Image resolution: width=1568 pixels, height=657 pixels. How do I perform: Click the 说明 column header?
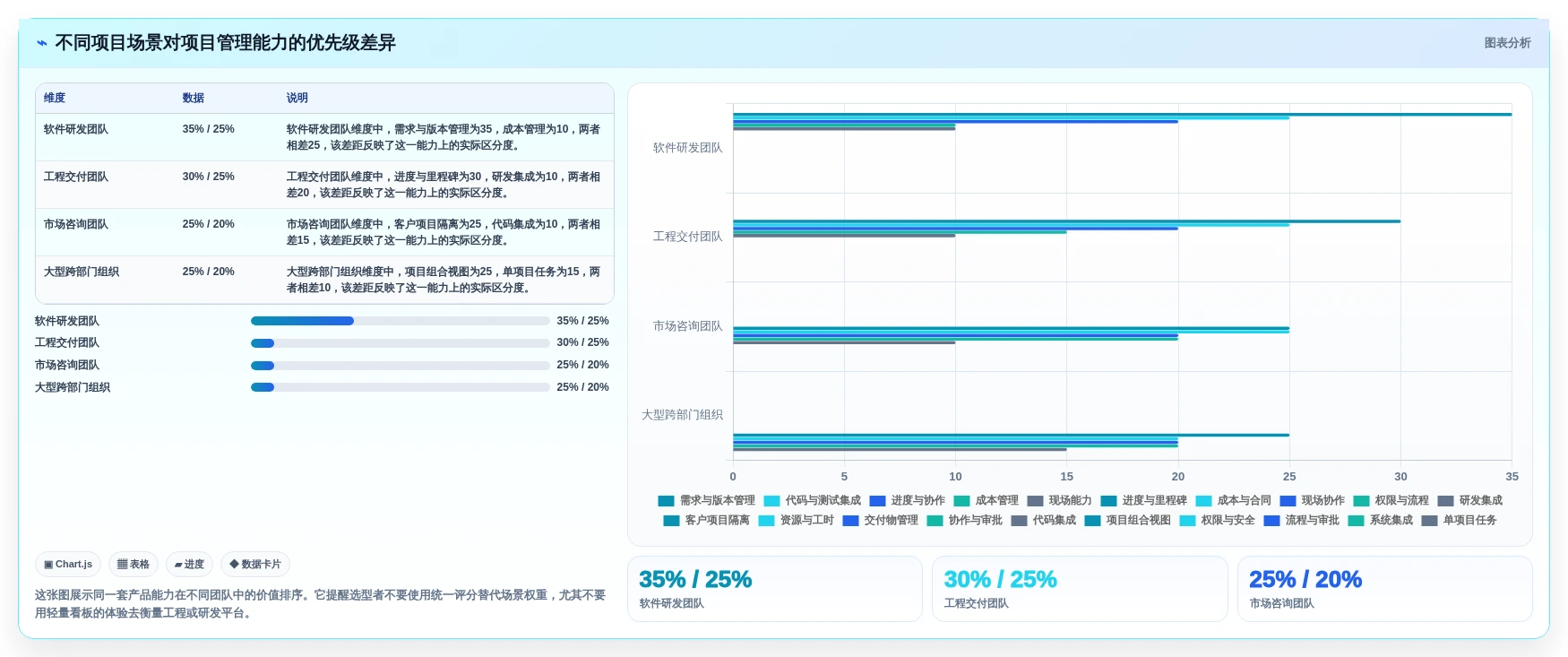point(297,98)
